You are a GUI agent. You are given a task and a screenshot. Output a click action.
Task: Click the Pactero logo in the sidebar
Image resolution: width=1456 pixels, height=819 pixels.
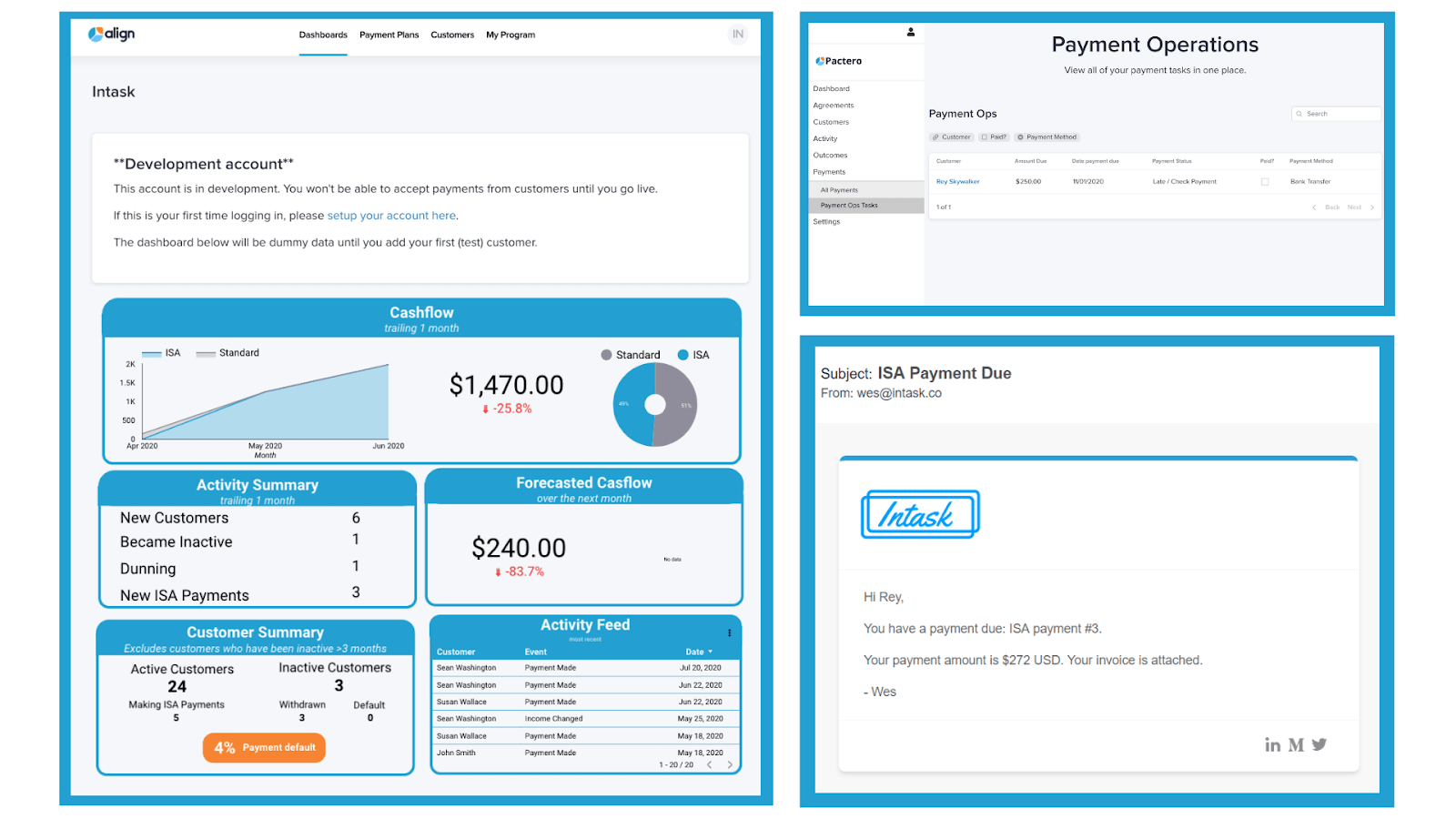(839, 61)
